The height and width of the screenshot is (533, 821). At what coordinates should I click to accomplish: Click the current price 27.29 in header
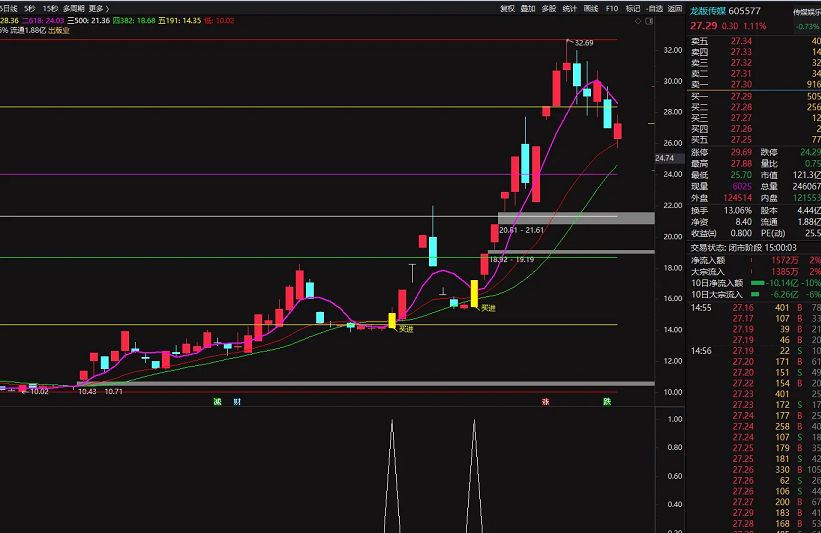(703, 26)
